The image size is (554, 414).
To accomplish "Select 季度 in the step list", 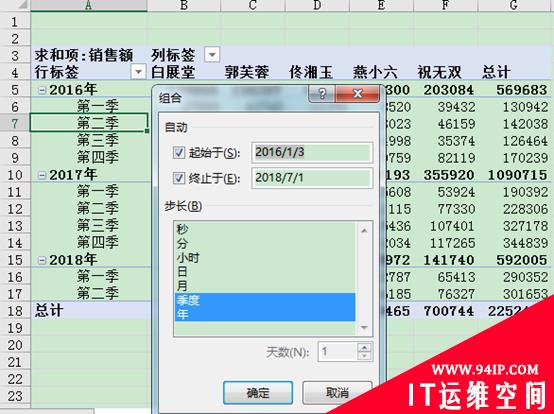I will (265, 300).
